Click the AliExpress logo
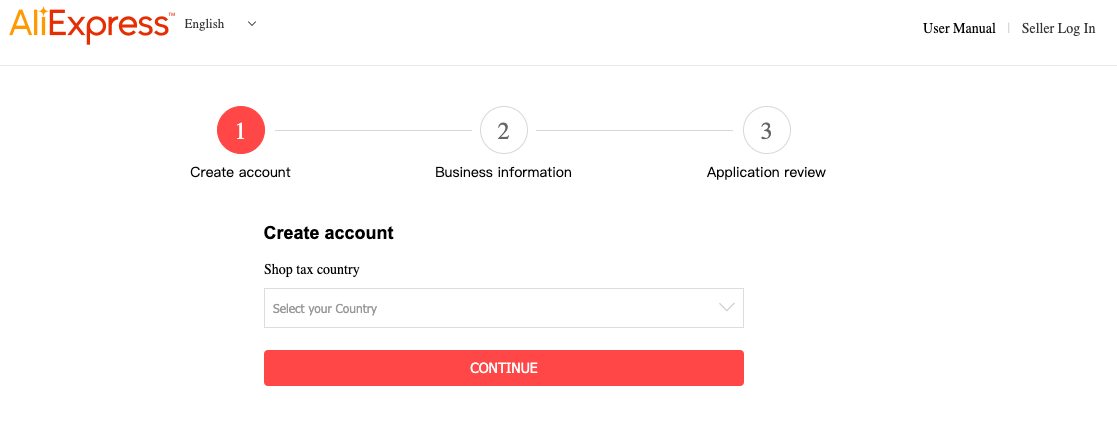 point(88,24)
